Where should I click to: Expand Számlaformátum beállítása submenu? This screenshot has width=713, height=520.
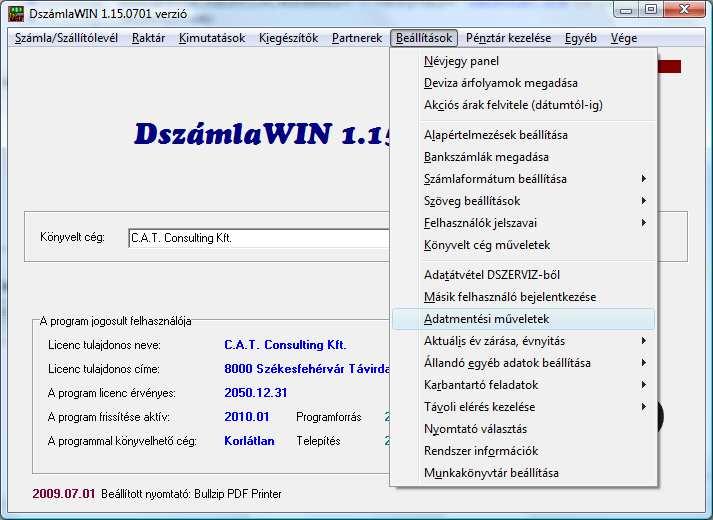524,179
